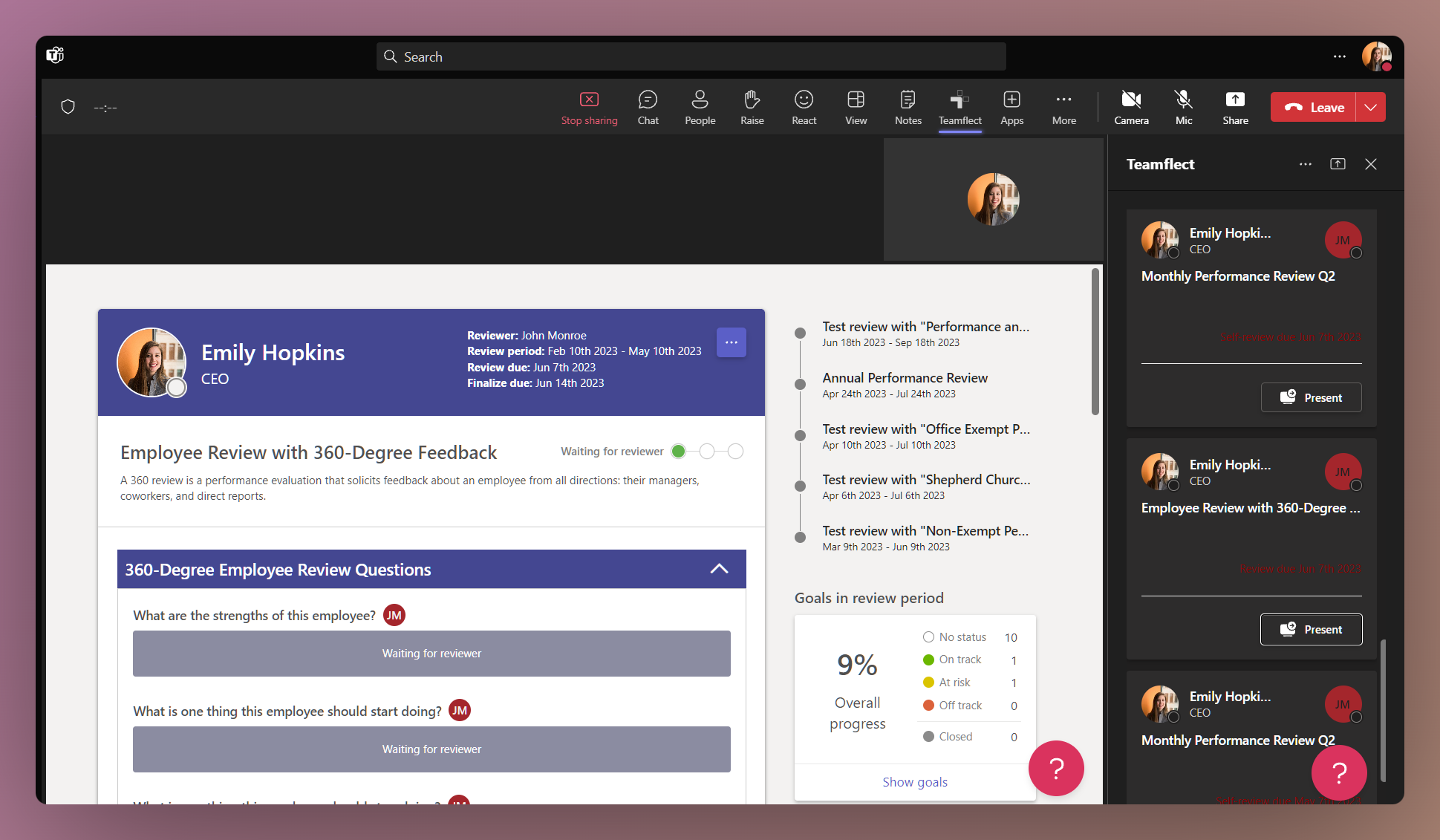The image size is (1440, 840).
Task: Stop sharing your screen
Action: (589, 106)
